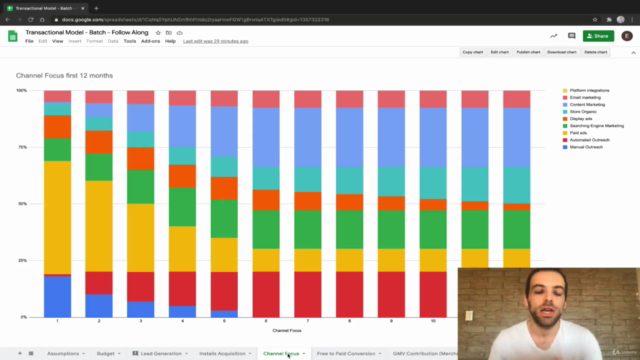Open Budget tab dropdown arrow
This screenshot has height=360, width=640.
119,353
